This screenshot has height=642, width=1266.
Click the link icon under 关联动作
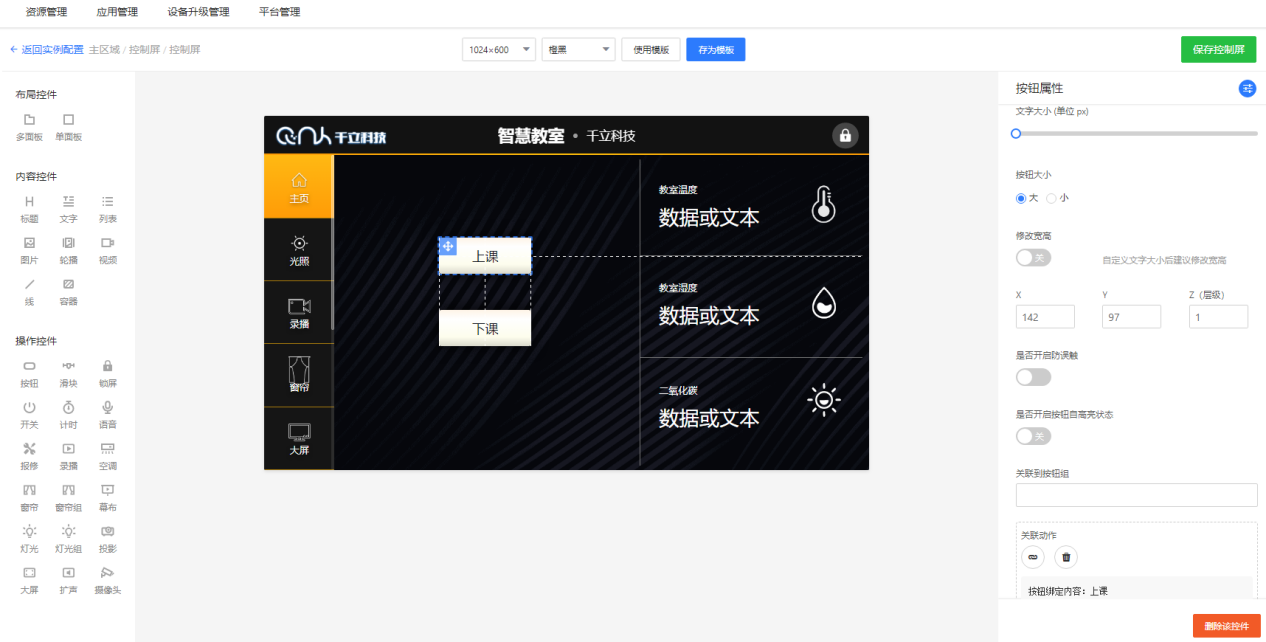click(1032, 557)
